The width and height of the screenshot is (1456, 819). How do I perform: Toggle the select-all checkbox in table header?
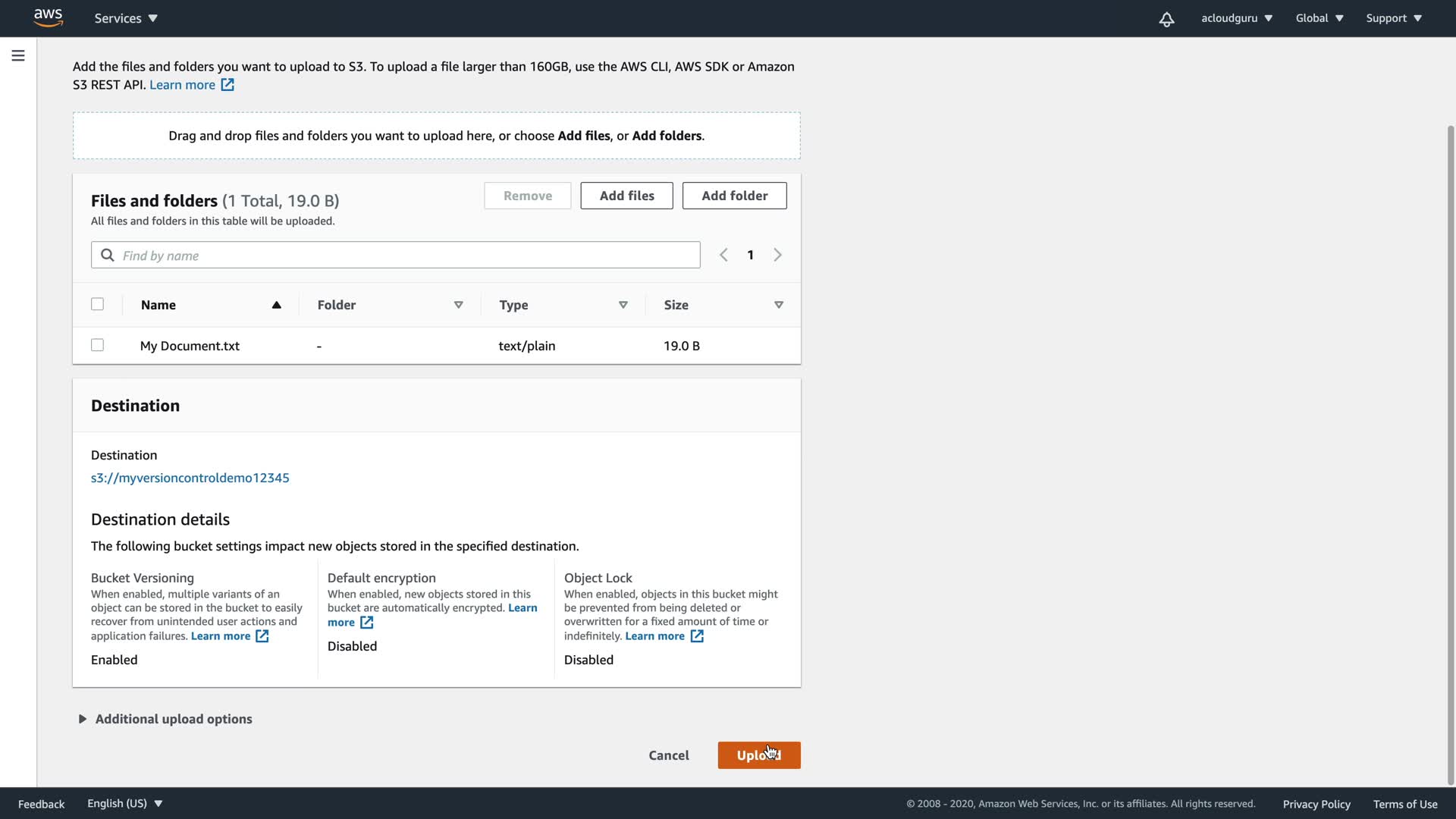tap(97, 304)
